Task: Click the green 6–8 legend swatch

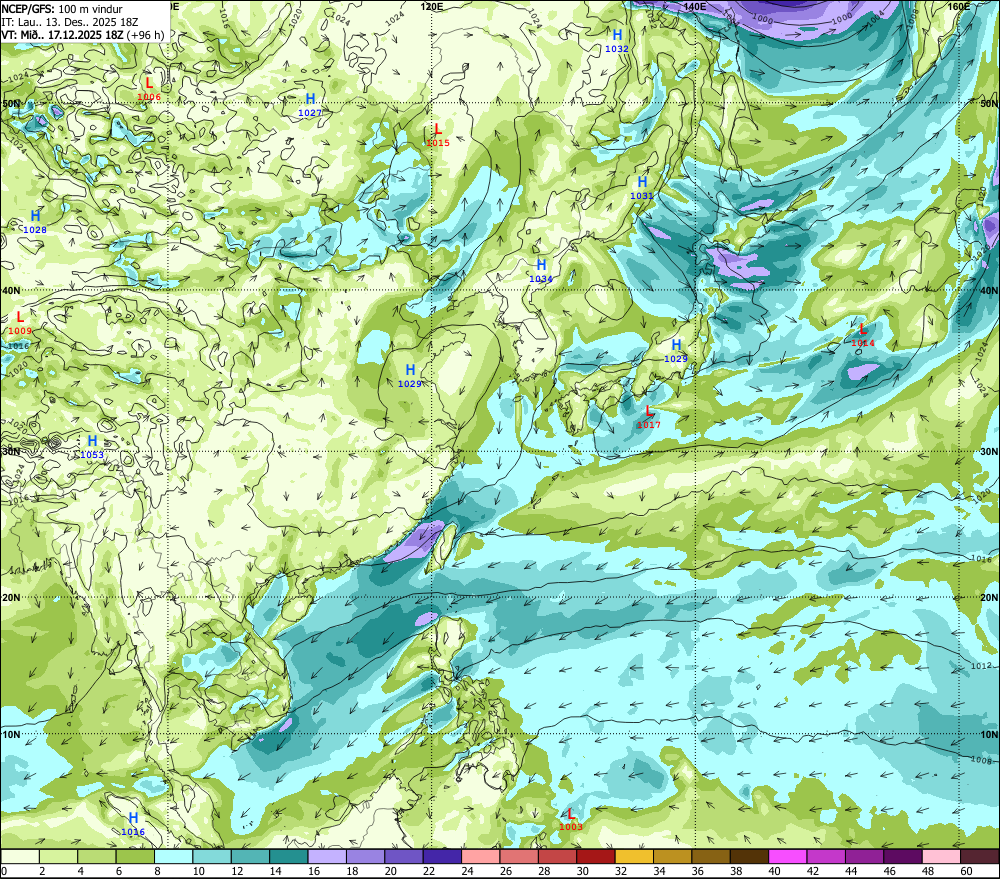Action: pos(135,856)
